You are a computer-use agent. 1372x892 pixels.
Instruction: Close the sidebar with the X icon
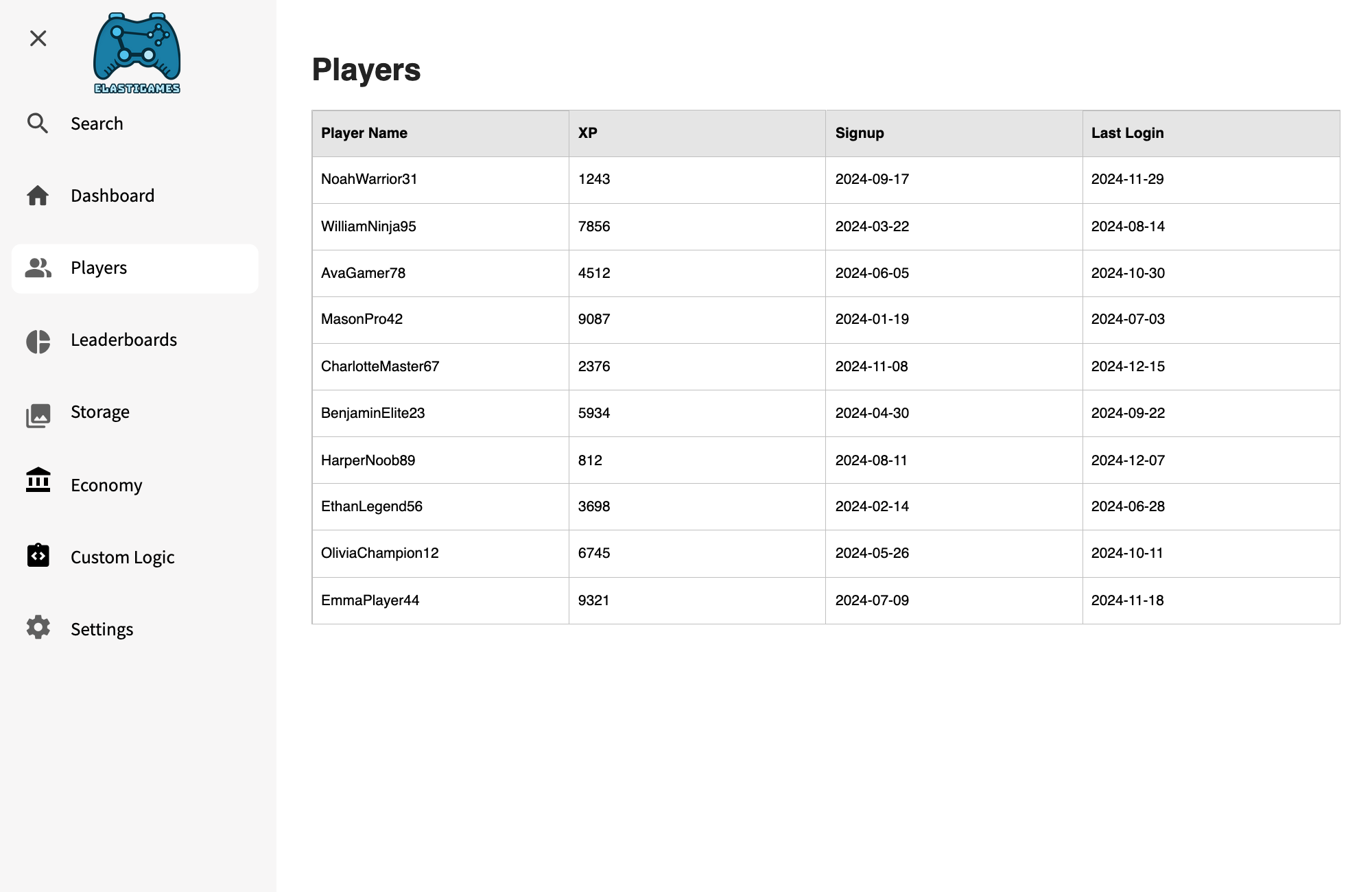pyautogui.click(x=38, y=38)
